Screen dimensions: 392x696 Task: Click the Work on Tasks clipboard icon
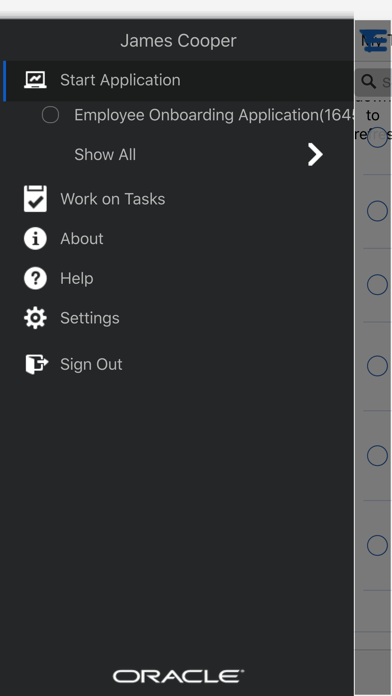(x=35, y=198)
